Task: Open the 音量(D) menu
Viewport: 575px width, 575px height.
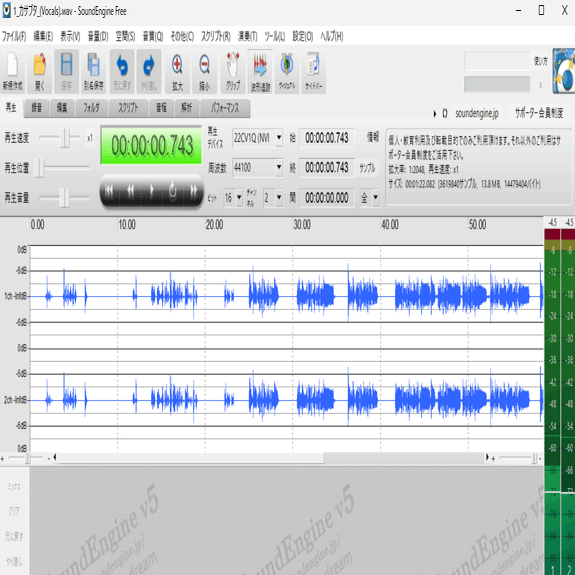Action: 98,36
